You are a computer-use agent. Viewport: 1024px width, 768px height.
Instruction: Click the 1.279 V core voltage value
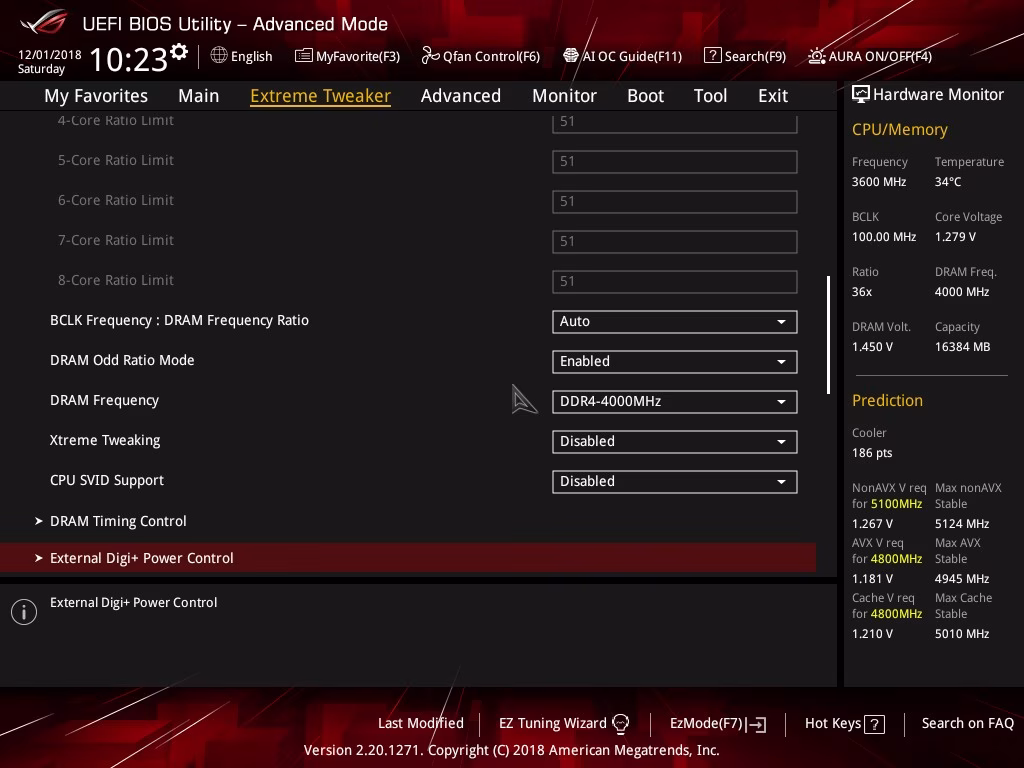955,236
